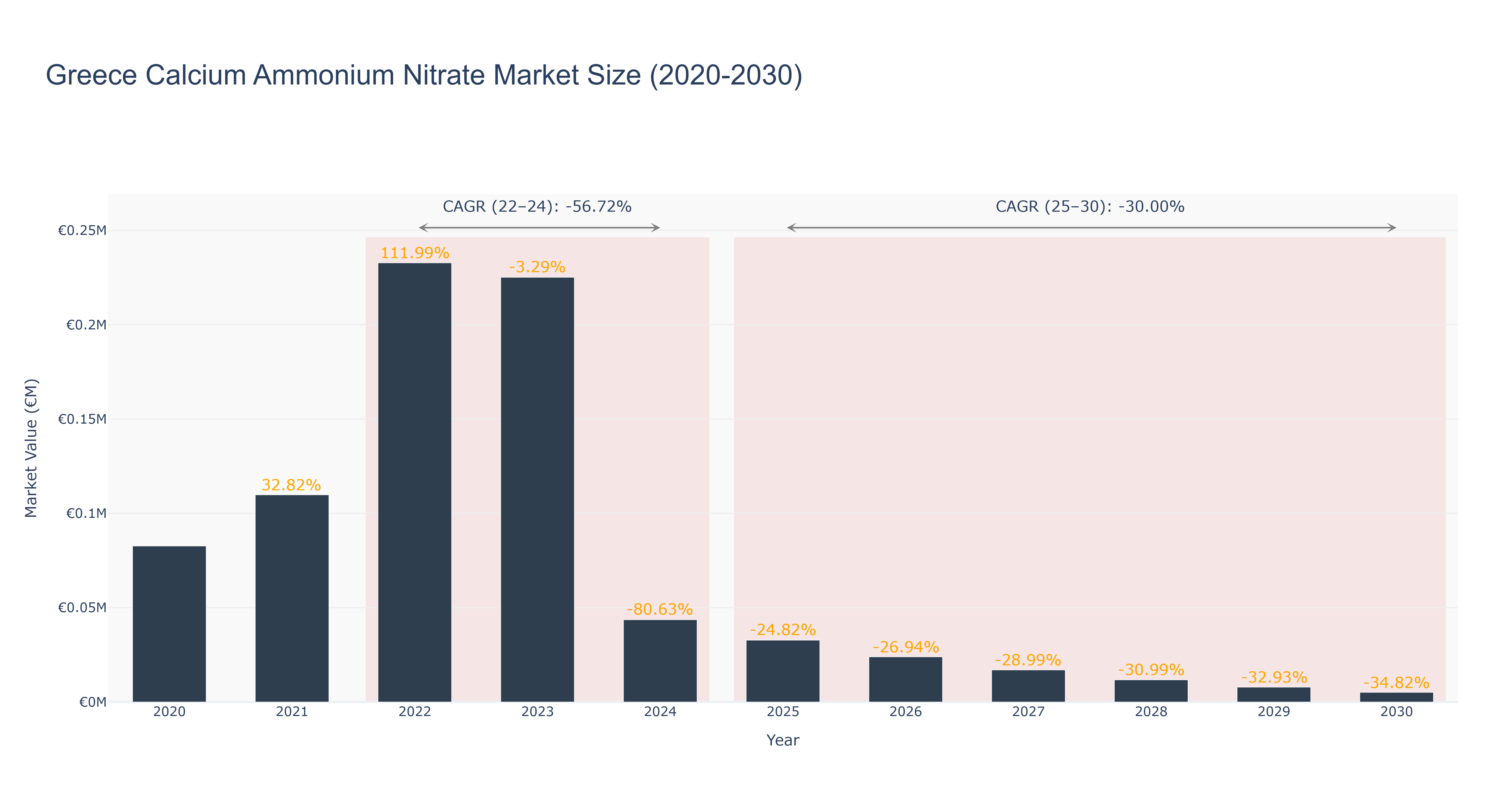
Task: Click the 2026 market value bar
Action: coord(905,680)
